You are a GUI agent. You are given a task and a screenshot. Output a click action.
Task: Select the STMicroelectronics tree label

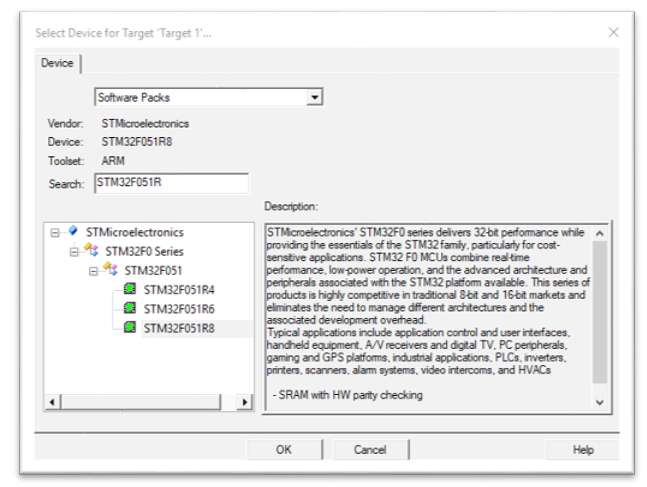135,232
